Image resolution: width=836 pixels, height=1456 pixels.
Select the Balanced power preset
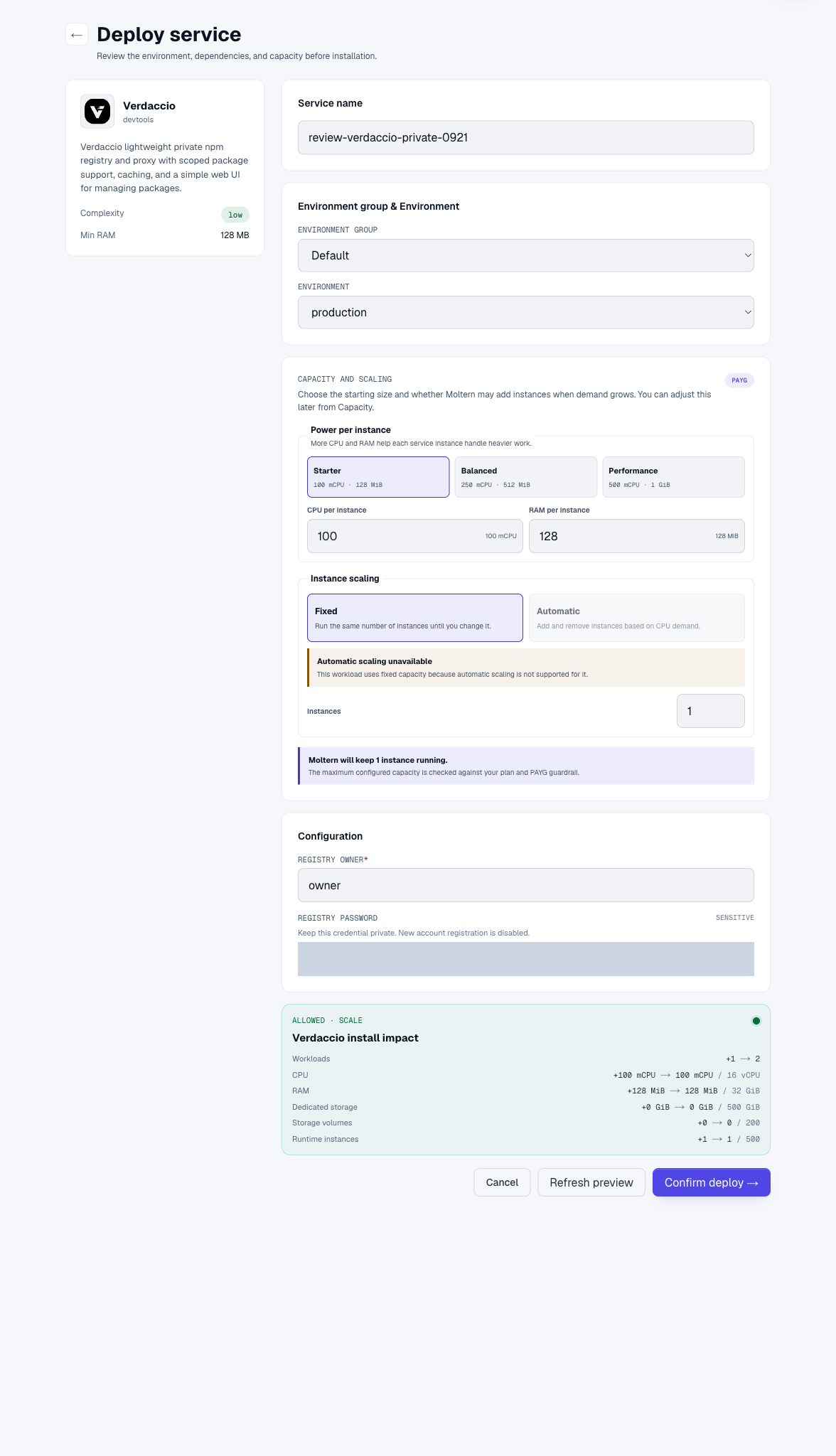tap(526, 477)
